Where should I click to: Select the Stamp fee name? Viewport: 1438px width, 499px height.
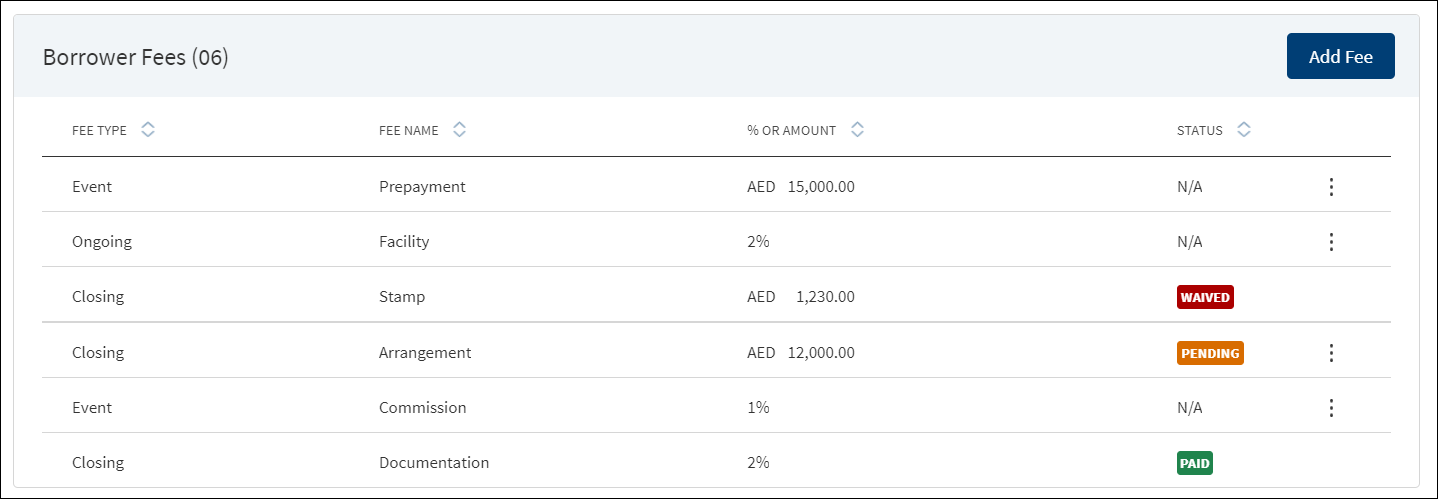[402, 297]
